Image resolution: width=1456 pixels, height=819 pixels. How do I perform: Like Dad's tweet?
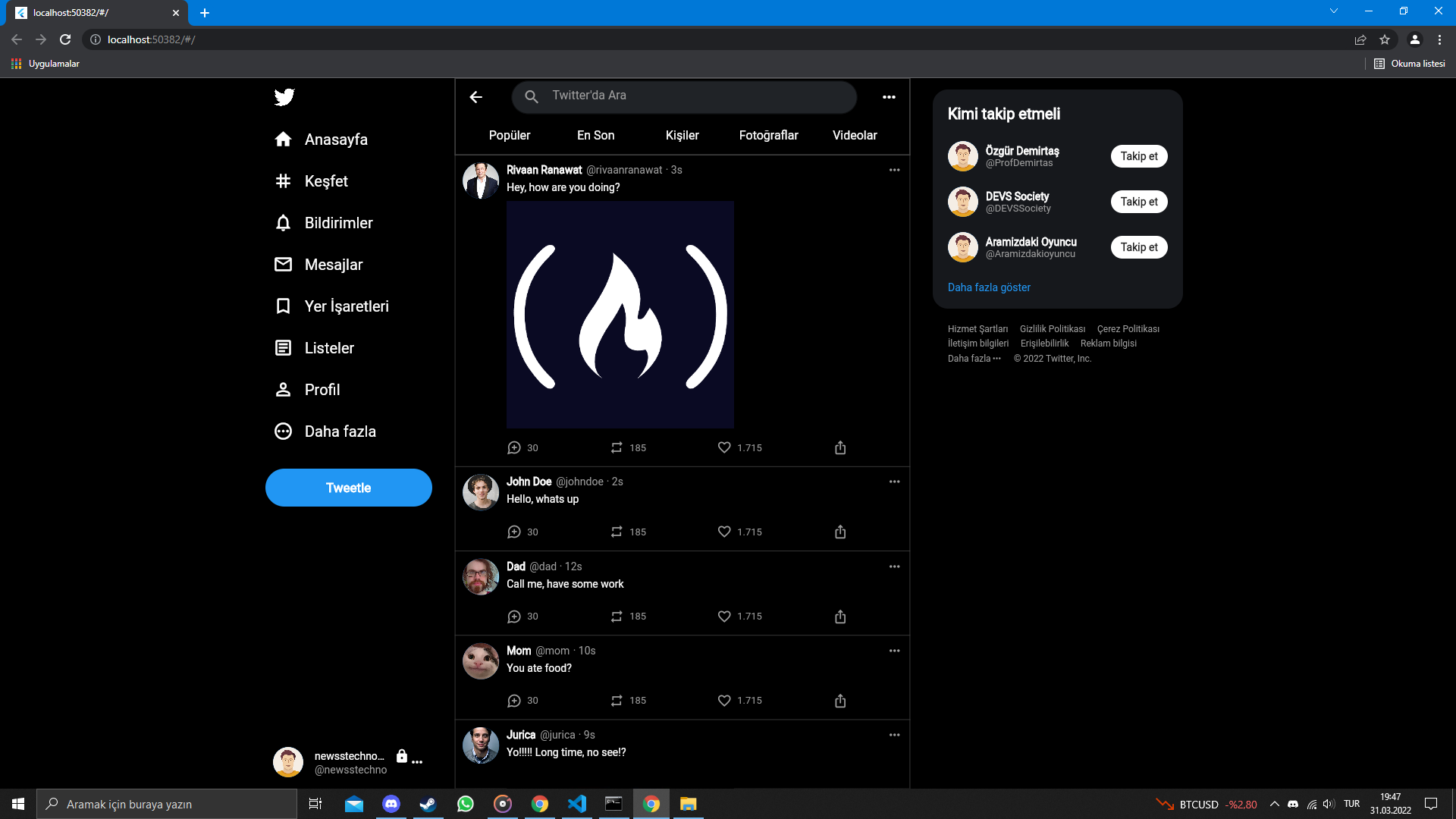724,617
